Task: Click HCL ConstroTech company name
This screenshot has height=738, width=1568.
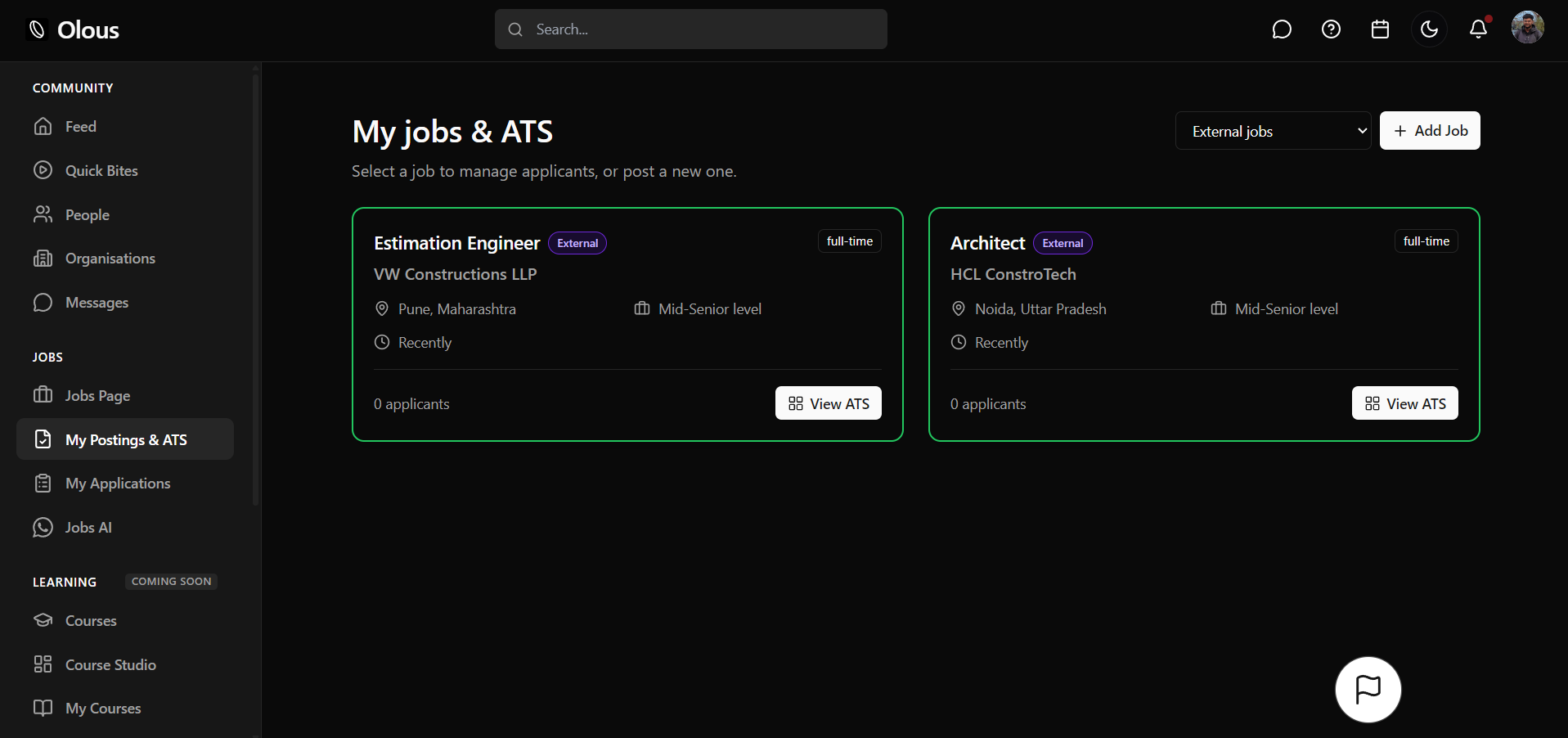Action: point(1013,275)
